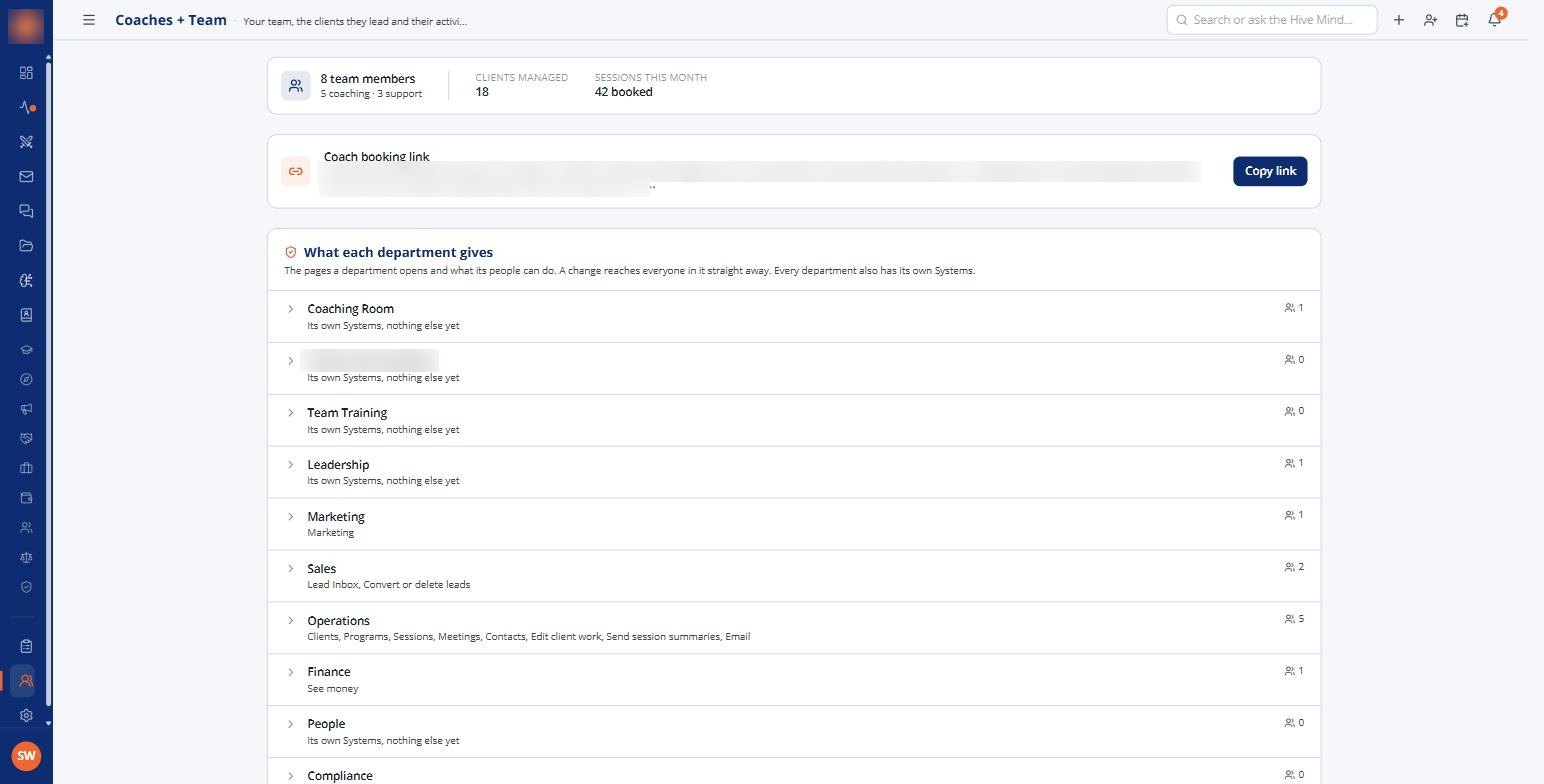The width and height of the screenshot is (1544, 784).
Task: Click the Sales member count 2
Action: (x=1294, y=567)
